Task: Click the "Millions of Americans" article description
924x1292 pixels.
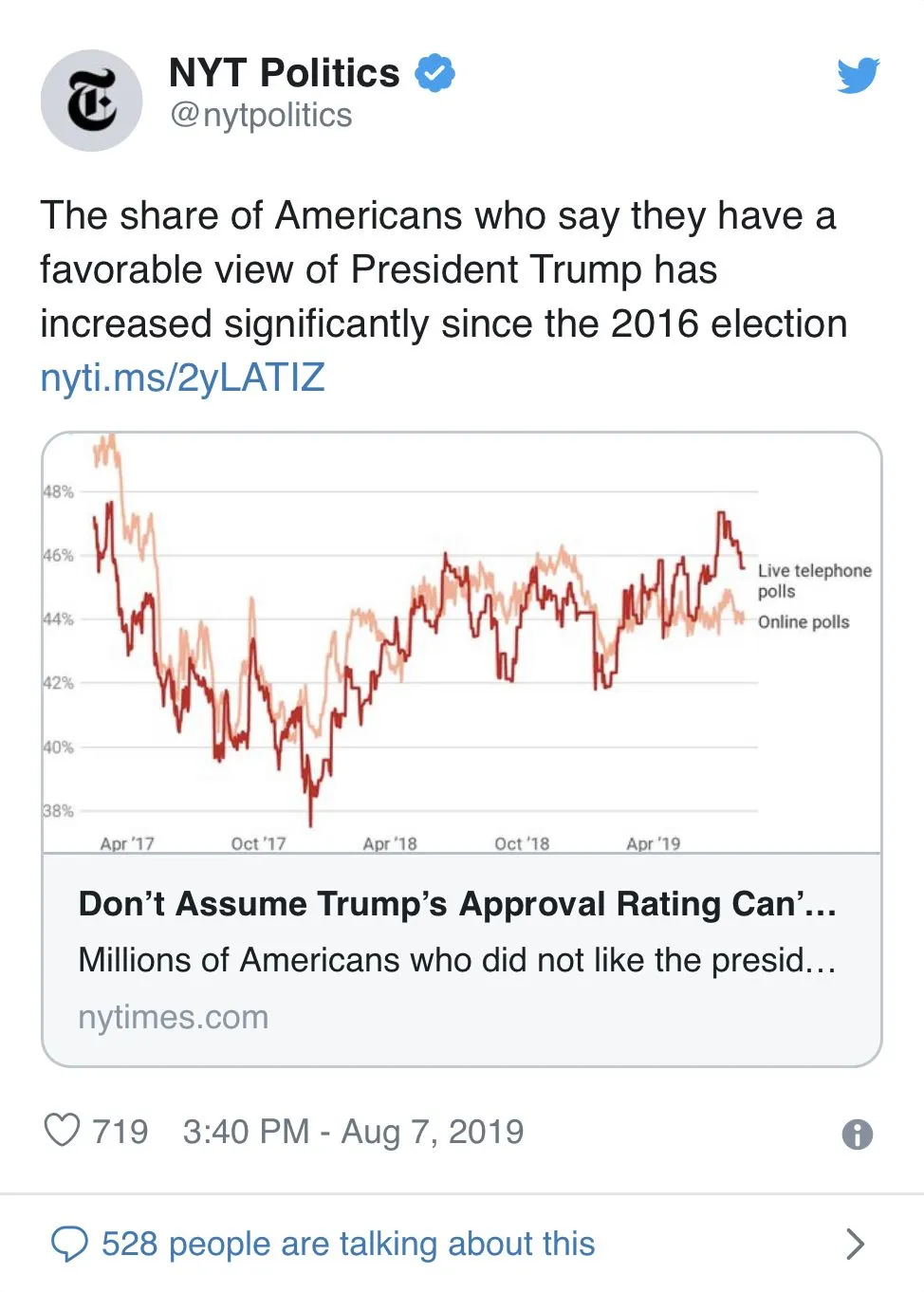Action: point(456,960)
